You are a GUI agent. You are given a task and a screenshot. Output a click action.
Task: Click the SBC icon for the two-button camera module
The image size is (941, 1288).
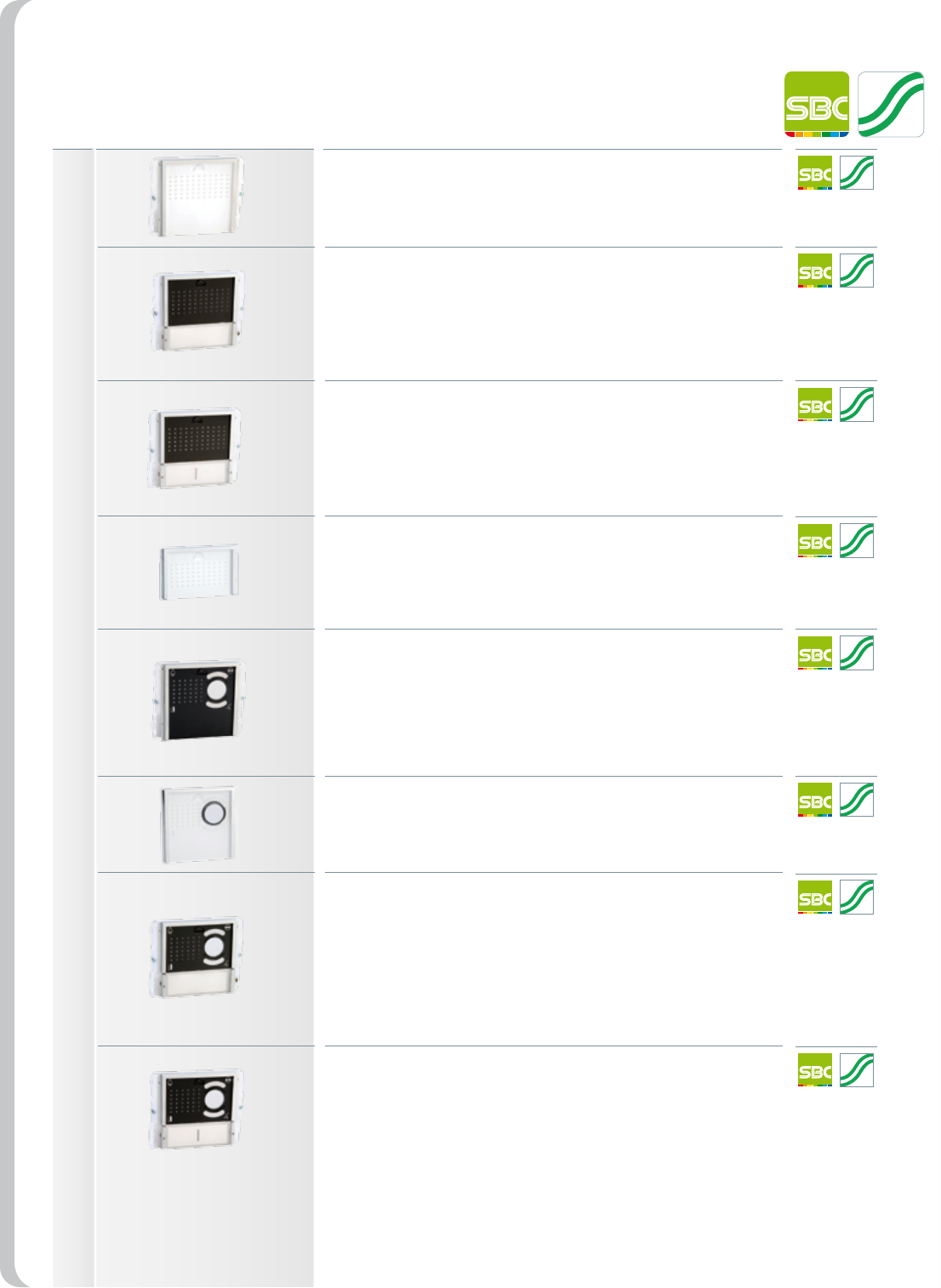tap(815, 1070)
